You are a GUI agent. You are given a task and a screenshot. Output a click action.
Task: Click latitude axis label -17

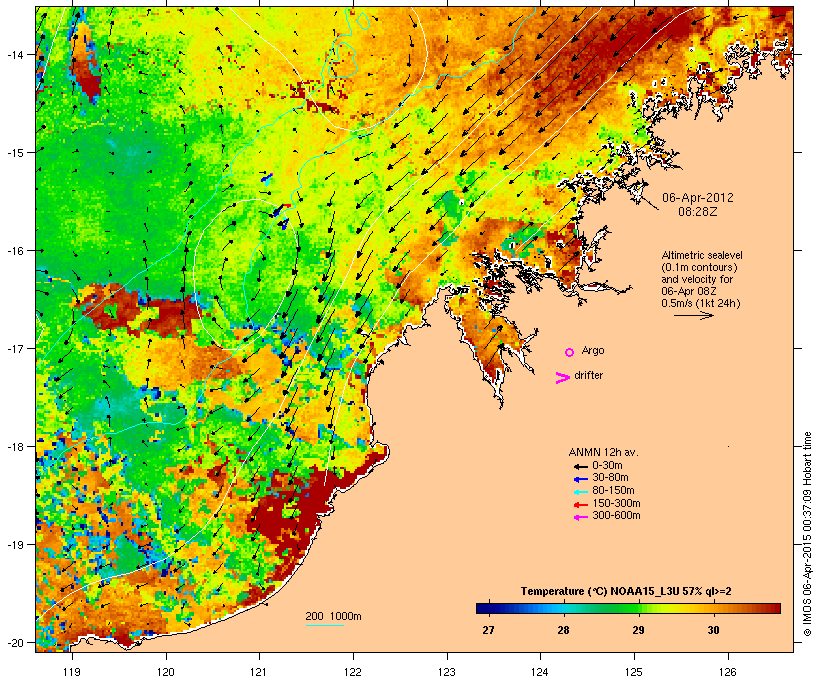click(14, 349)
